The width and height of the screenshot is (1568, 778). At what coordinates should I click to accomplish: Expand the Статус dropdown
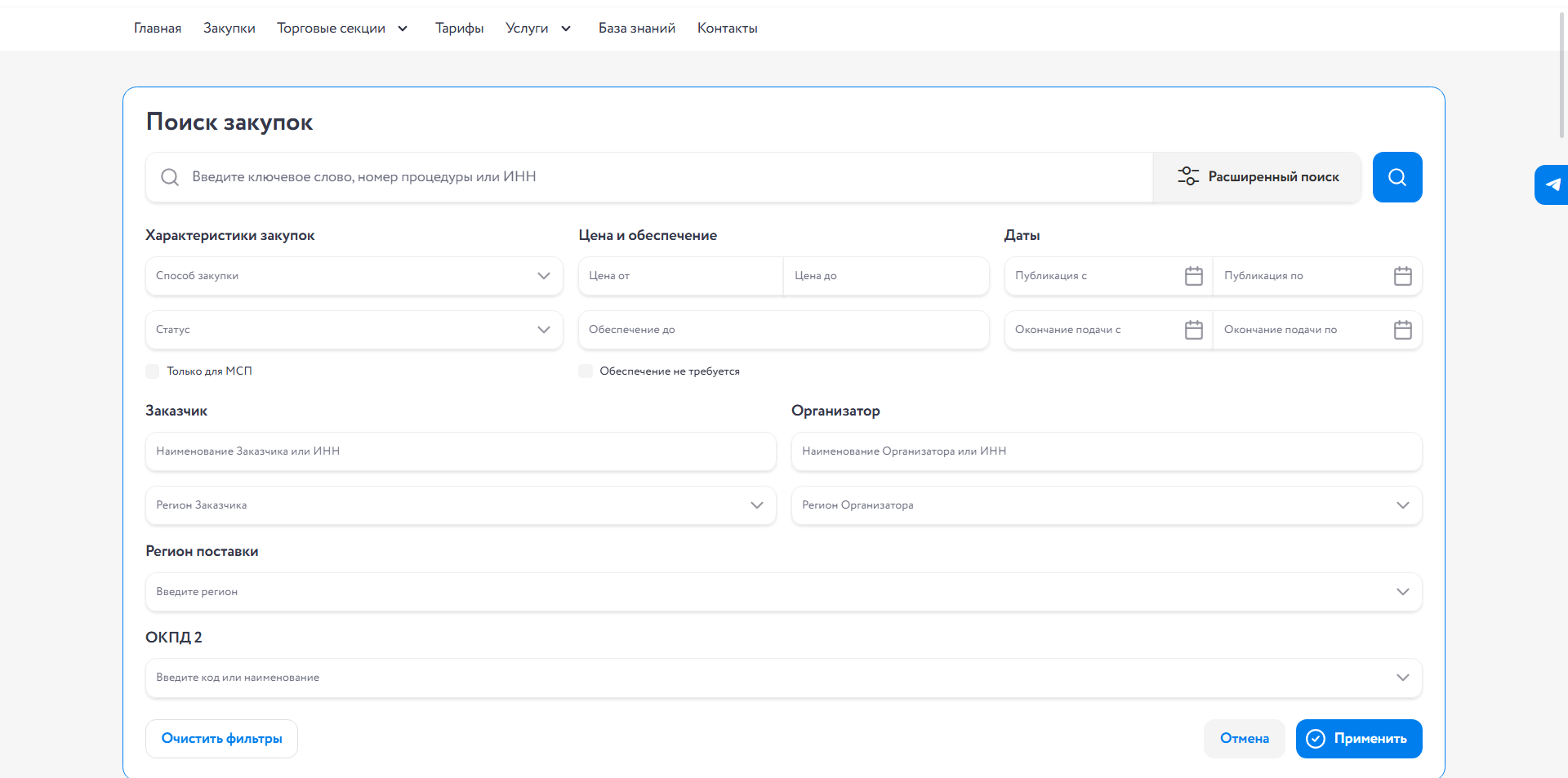[544, 330]
